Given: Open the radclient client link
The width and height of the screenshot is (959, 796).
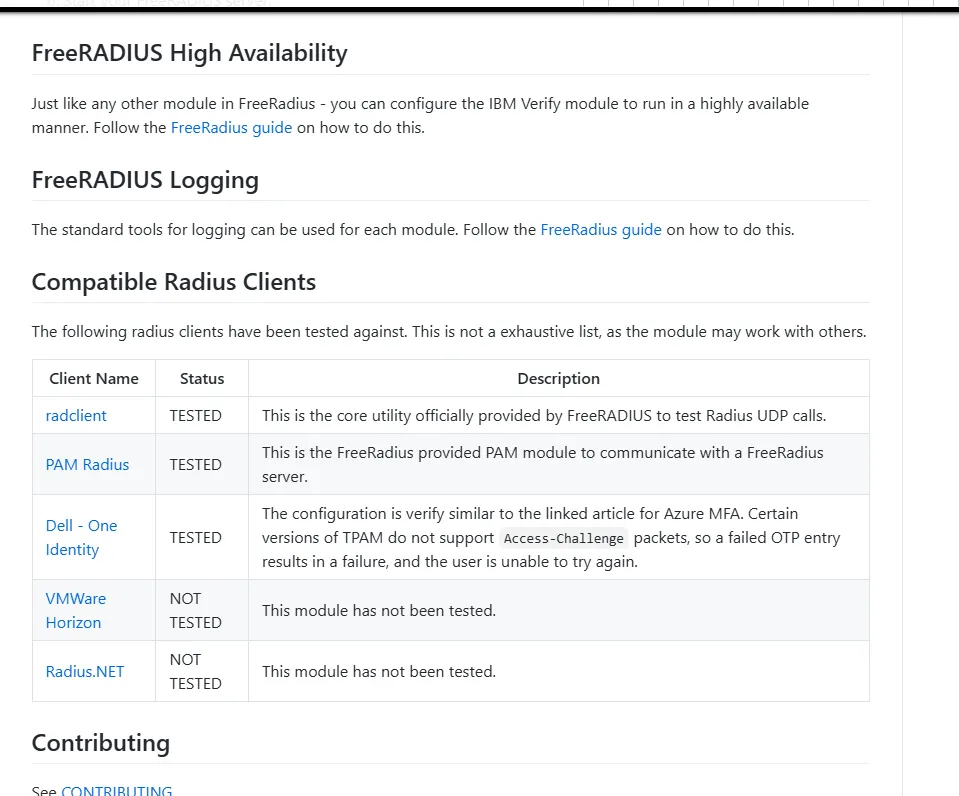Looking at the screenshot, I should [x=76, y=415].
